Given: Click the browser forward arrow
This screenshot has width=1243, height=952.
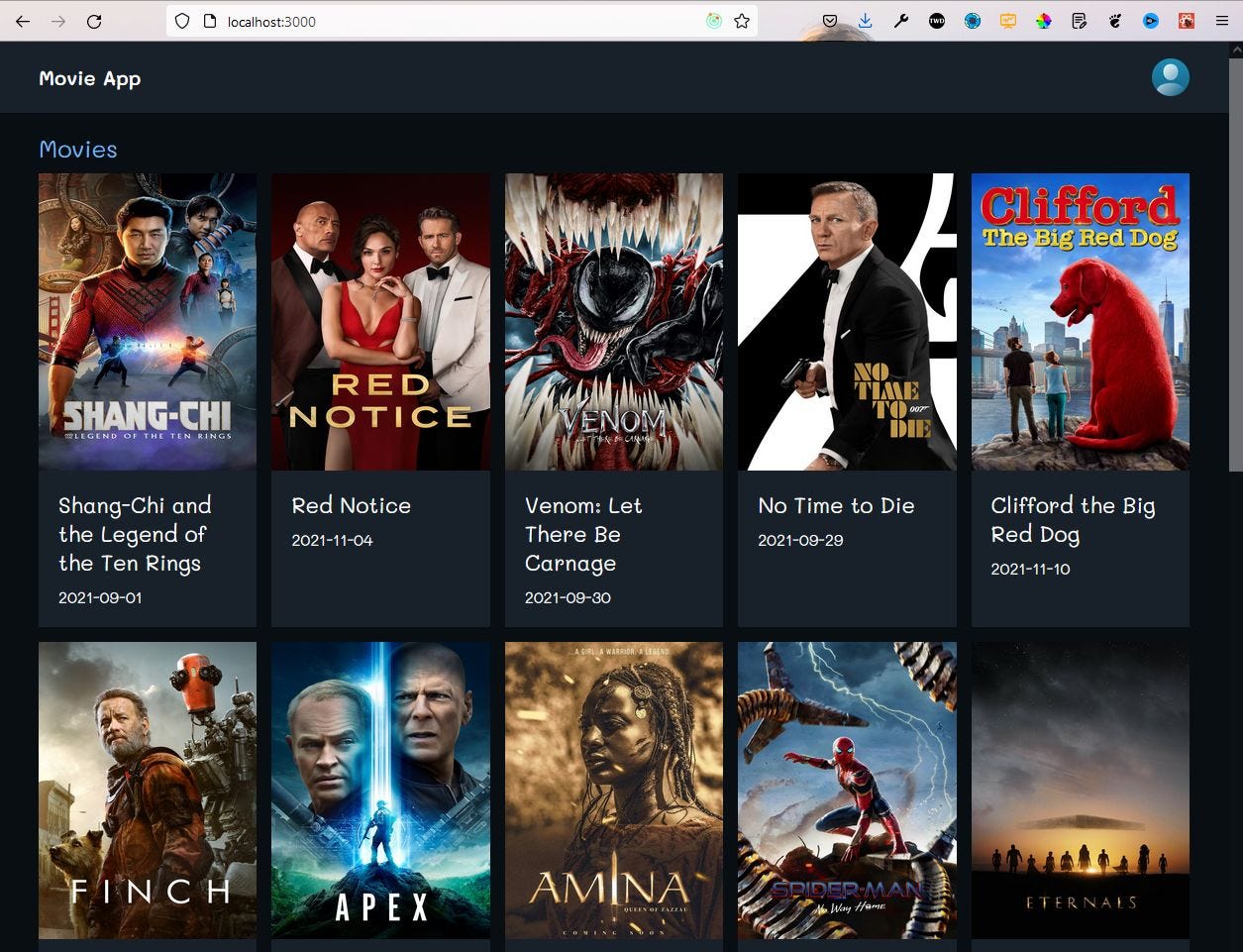Looking at the screenshot, I should pyautogui.click(x=58, y=21).
